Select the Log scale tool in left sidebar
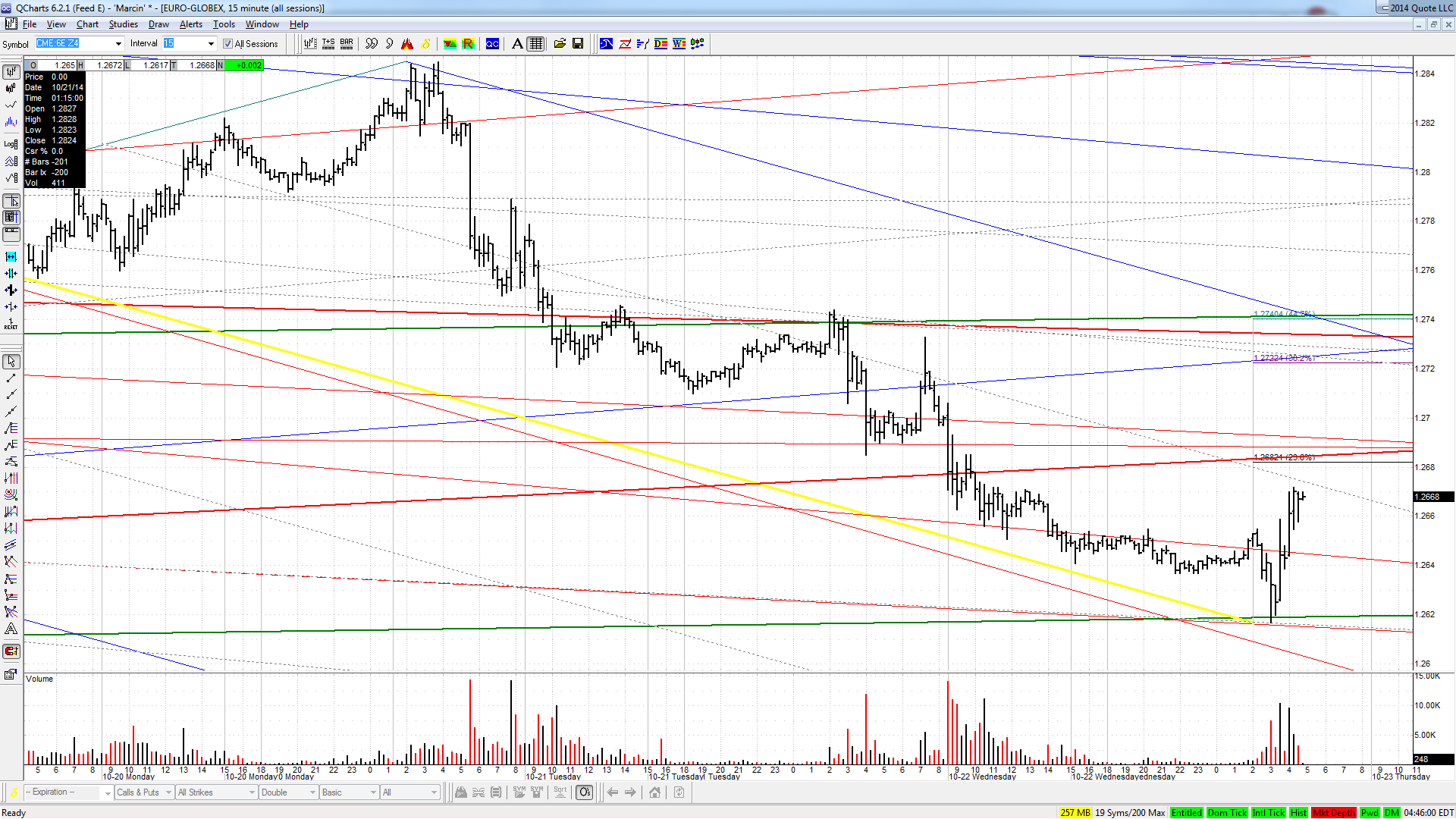Image resolution: width=1456 pixels, height=819 pixels. coord(11,143)
